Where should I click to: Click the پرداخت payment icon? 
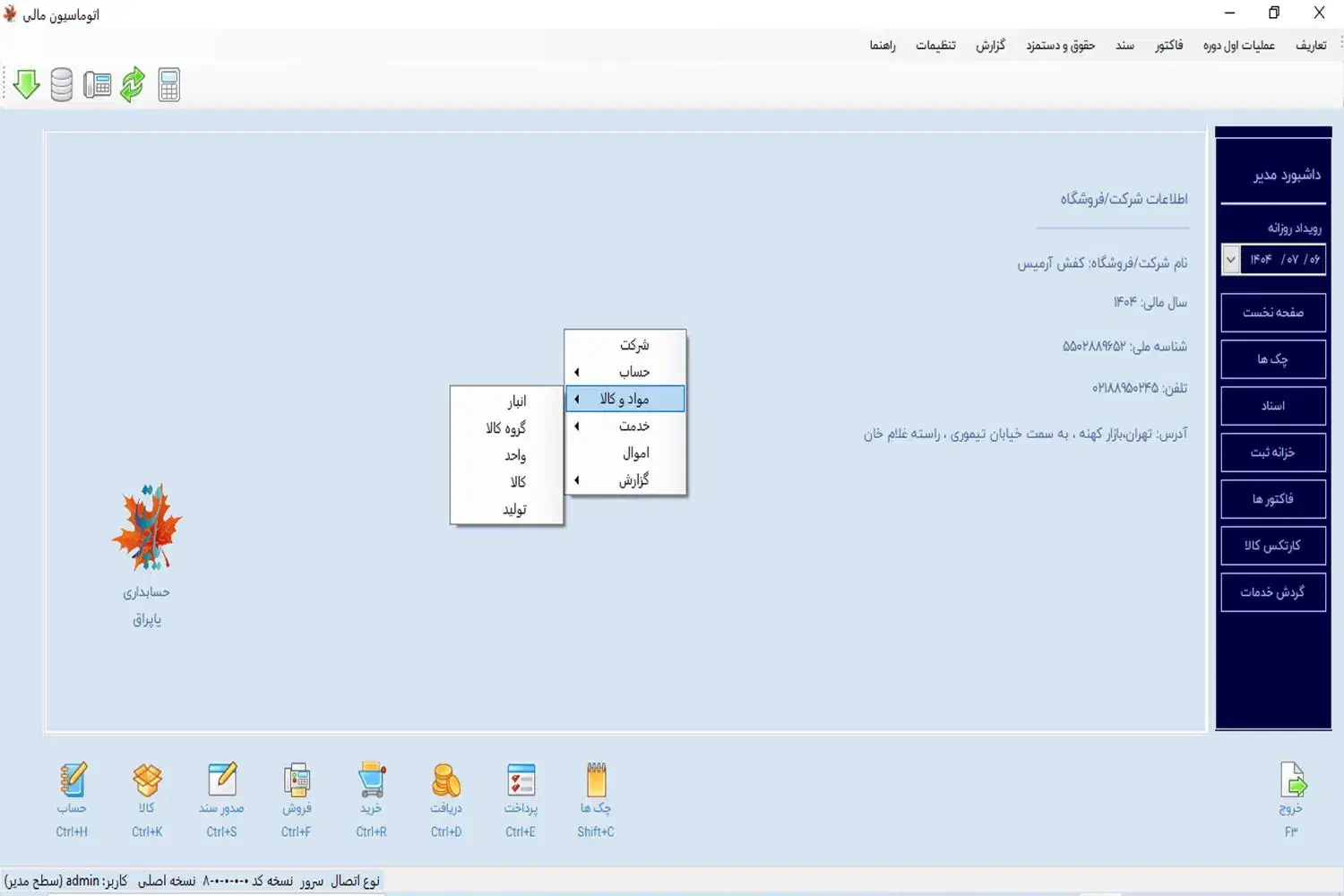[x=521, y=780]
